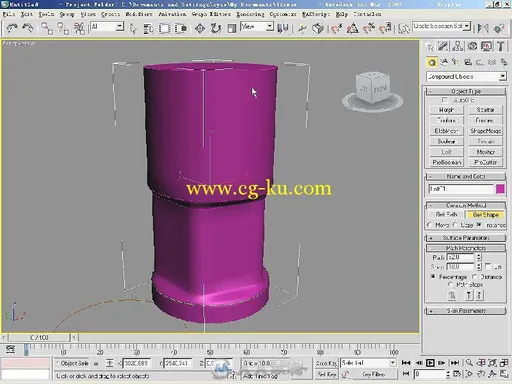This screenshot has width=512, height=384.
Task: Open the Selected key filter dropdown
Action: 393,363
